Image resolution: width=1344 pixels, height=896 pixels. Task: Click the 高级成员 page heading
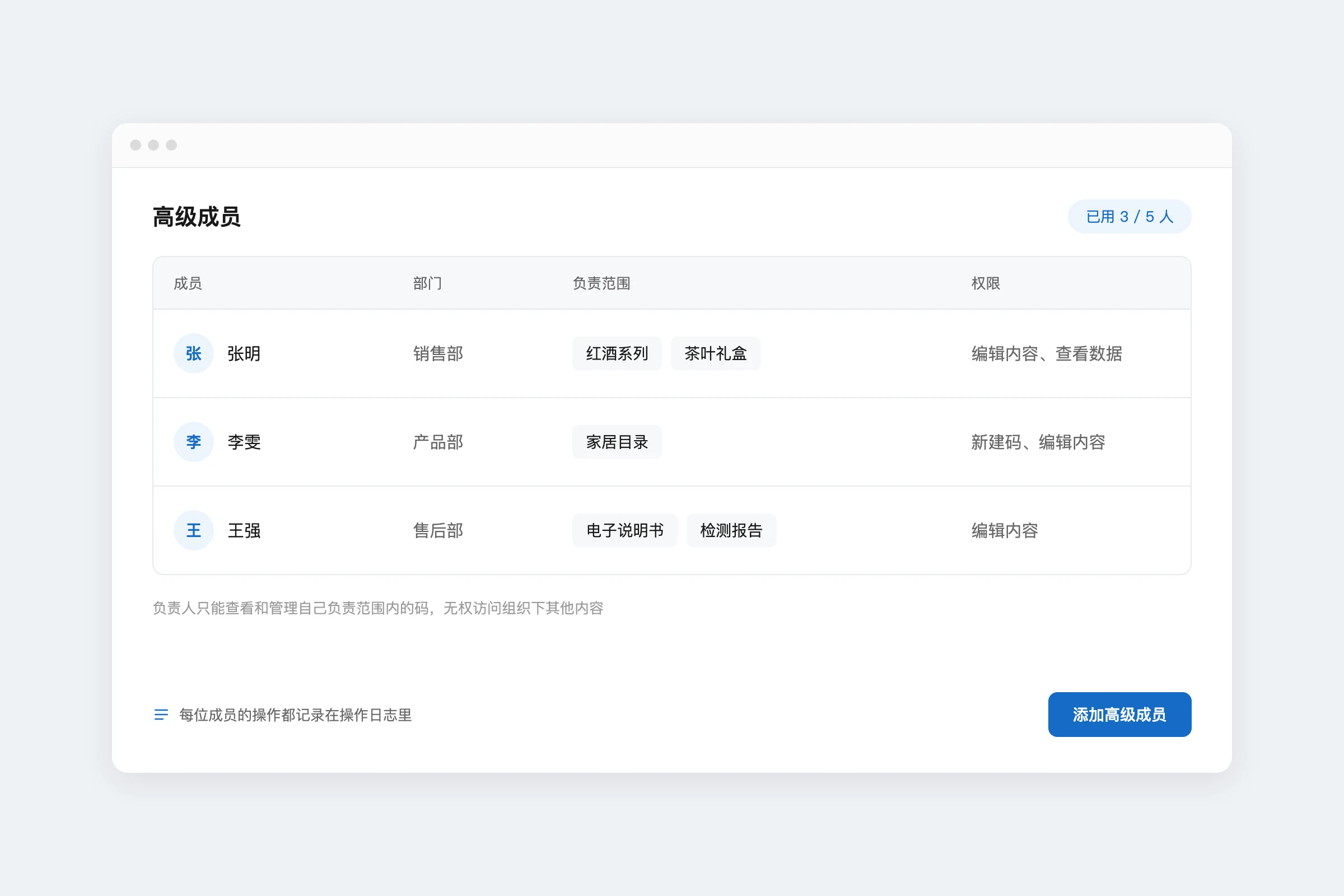[197, 217]
